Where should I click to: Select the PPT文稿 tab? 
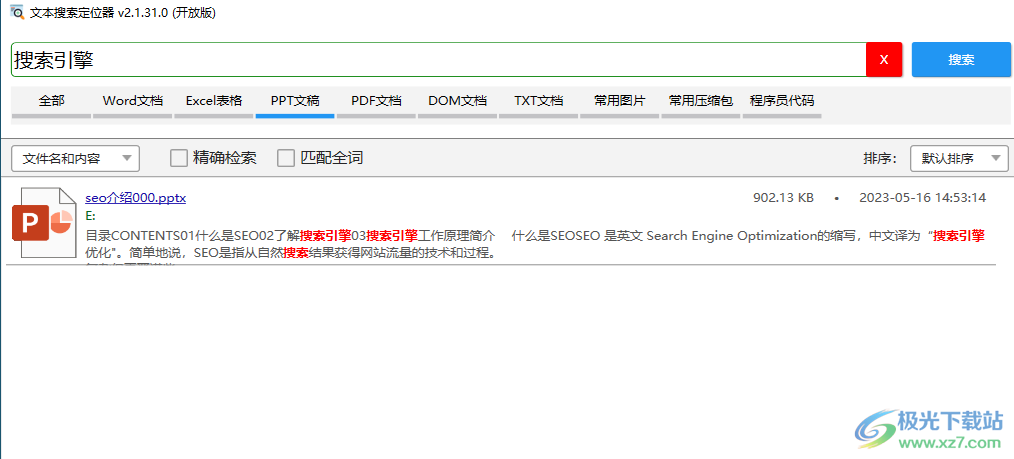pyautogui.click(x=295, y=104)
